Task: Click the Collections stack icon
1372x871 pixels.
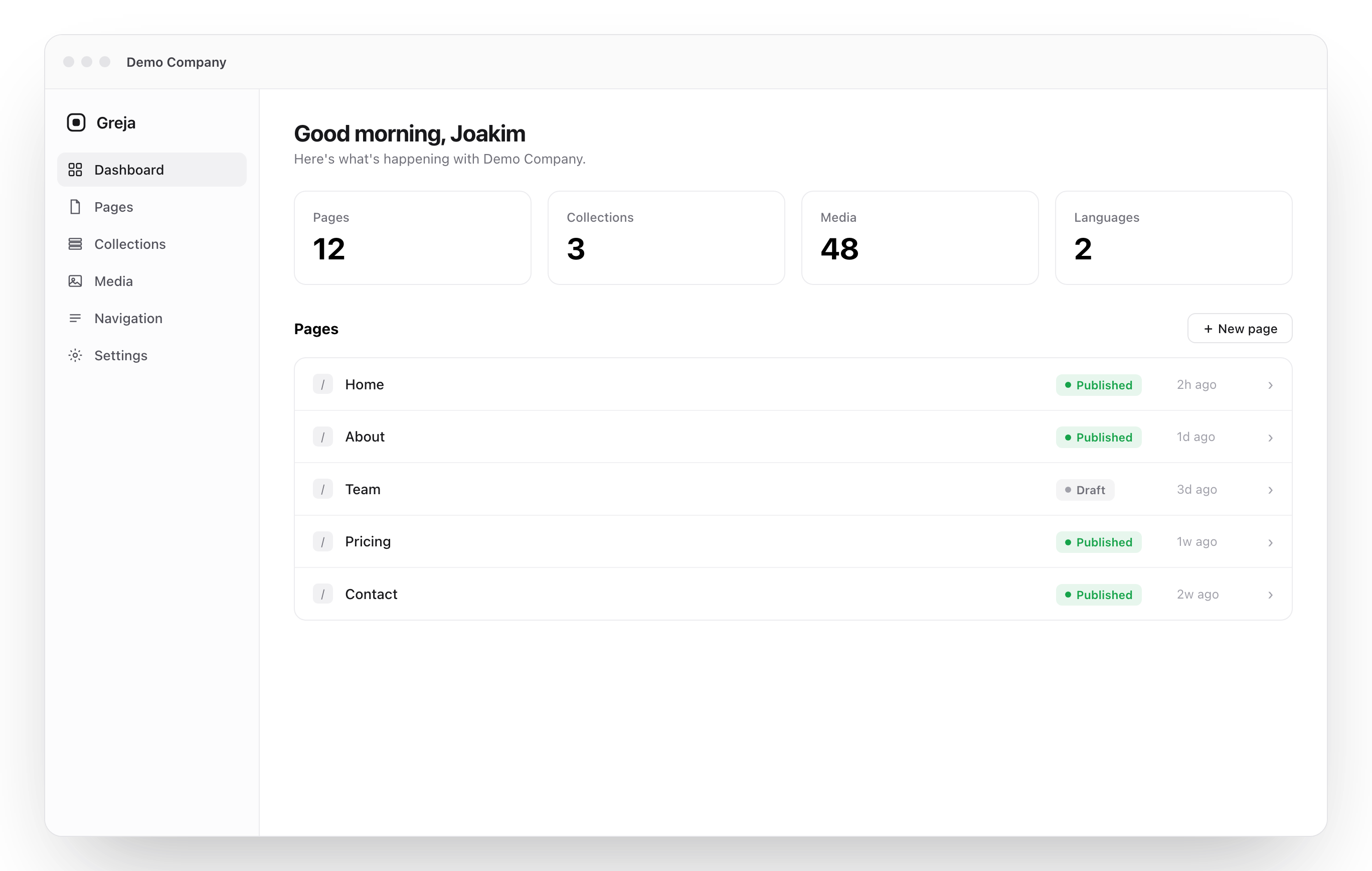Action: click(75, 244)
